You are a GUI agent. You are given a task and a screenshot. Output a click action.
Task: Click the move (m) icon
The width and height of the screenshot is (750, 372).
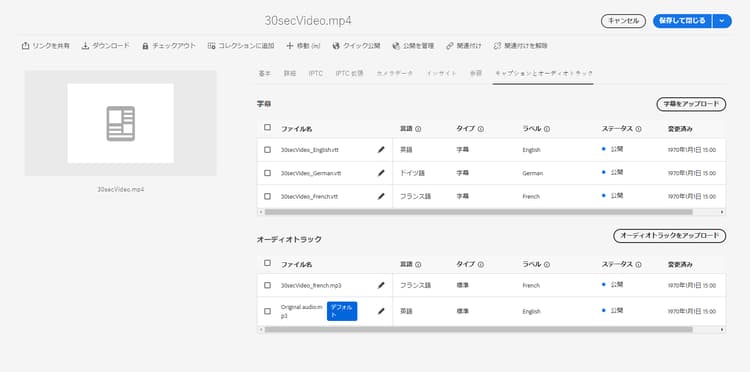tap(289, 46)
